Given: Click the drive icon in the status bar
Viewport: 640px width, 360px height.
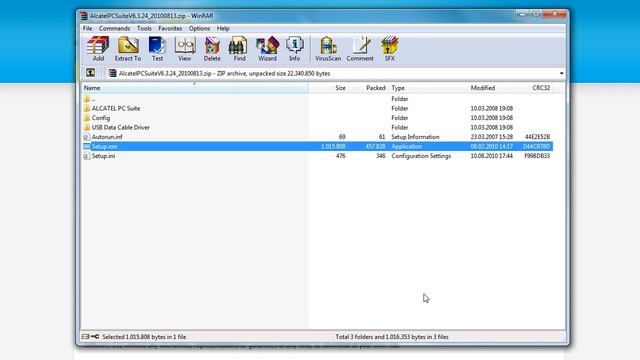Looking at the screenshot, I should pyautogui.click(x=85, y=337).
